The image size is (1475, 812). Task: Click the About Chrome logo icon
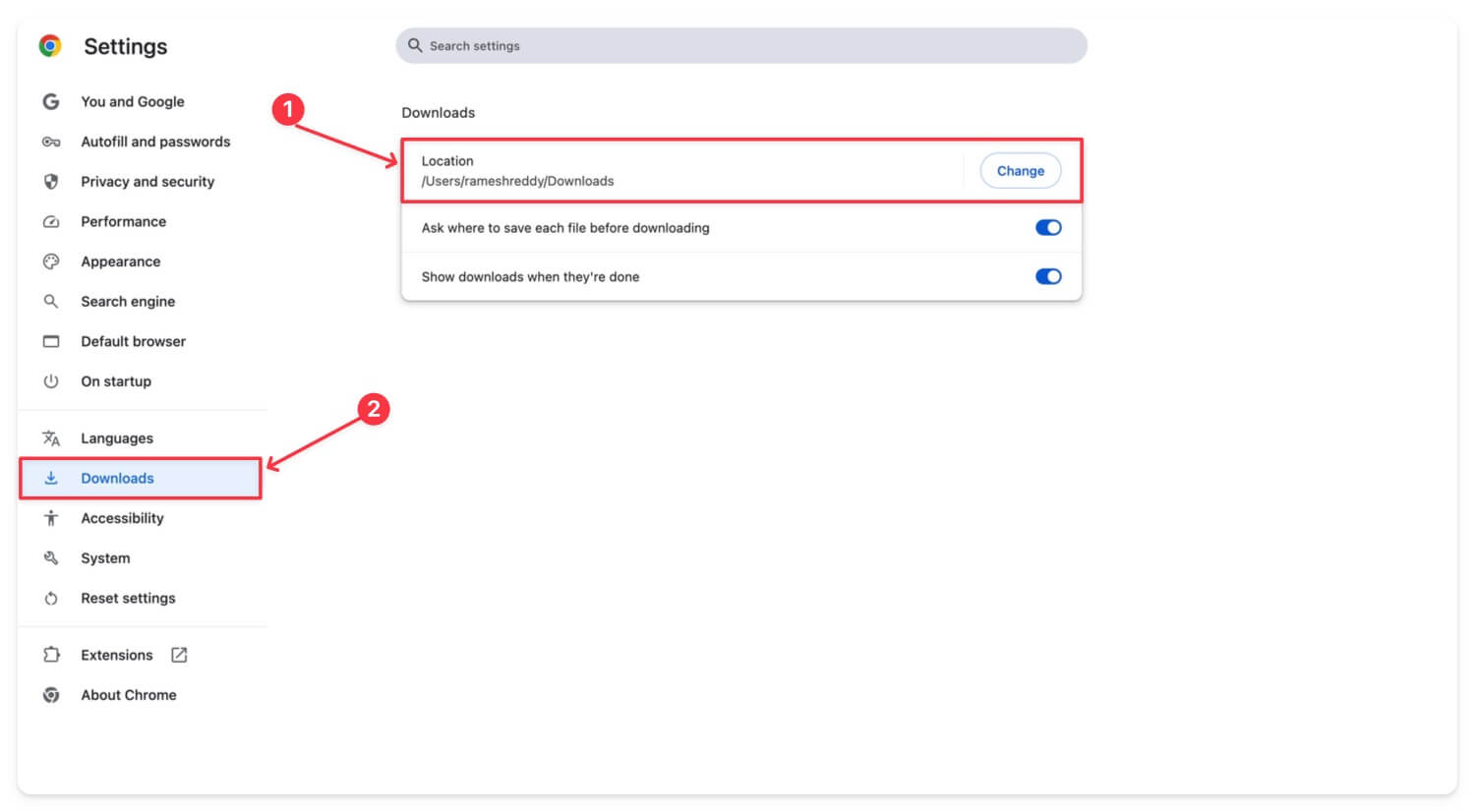pyautogui.click(x=50, y=694)
